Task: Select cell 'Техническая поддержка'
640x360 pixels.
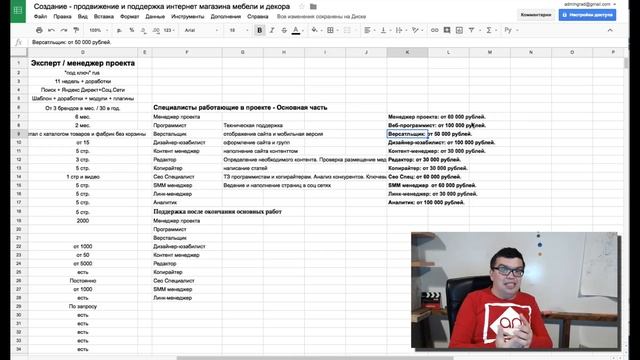Action: click(x=253, y=125)
